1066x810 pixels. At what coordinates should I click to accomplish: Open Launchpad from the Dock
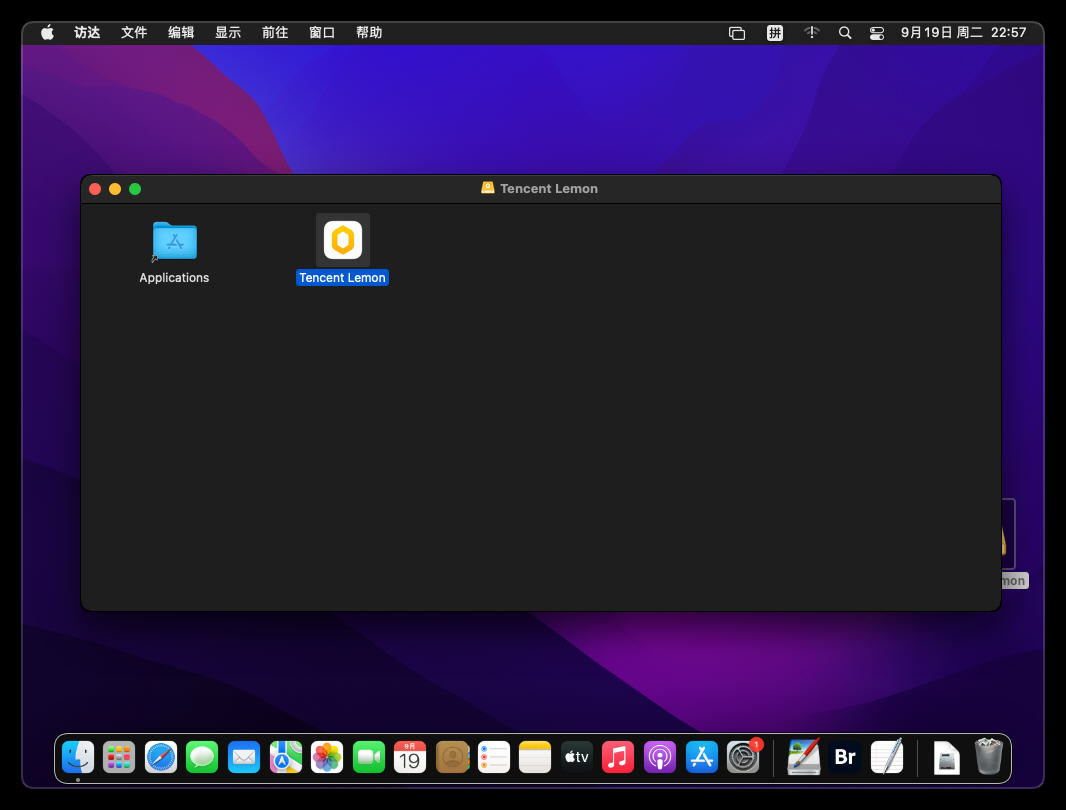[x=119, y=757]
